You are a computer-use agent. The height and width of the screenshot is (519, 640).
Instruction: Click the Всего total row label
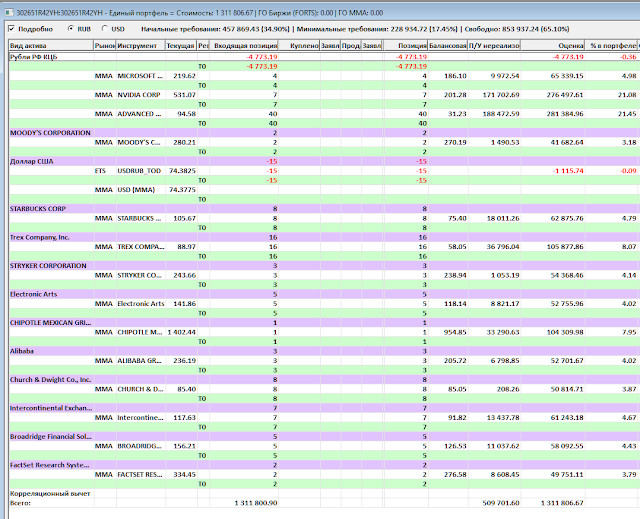(20, 503)
